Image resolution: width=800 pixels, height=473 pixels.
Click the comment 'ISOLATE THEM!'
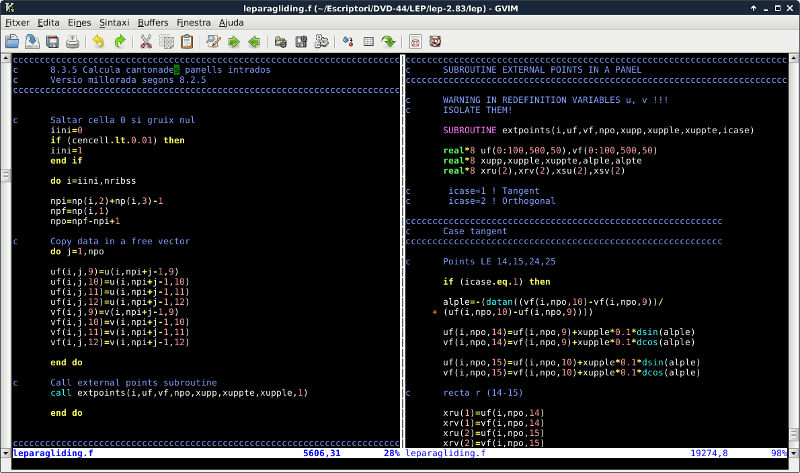478,110
